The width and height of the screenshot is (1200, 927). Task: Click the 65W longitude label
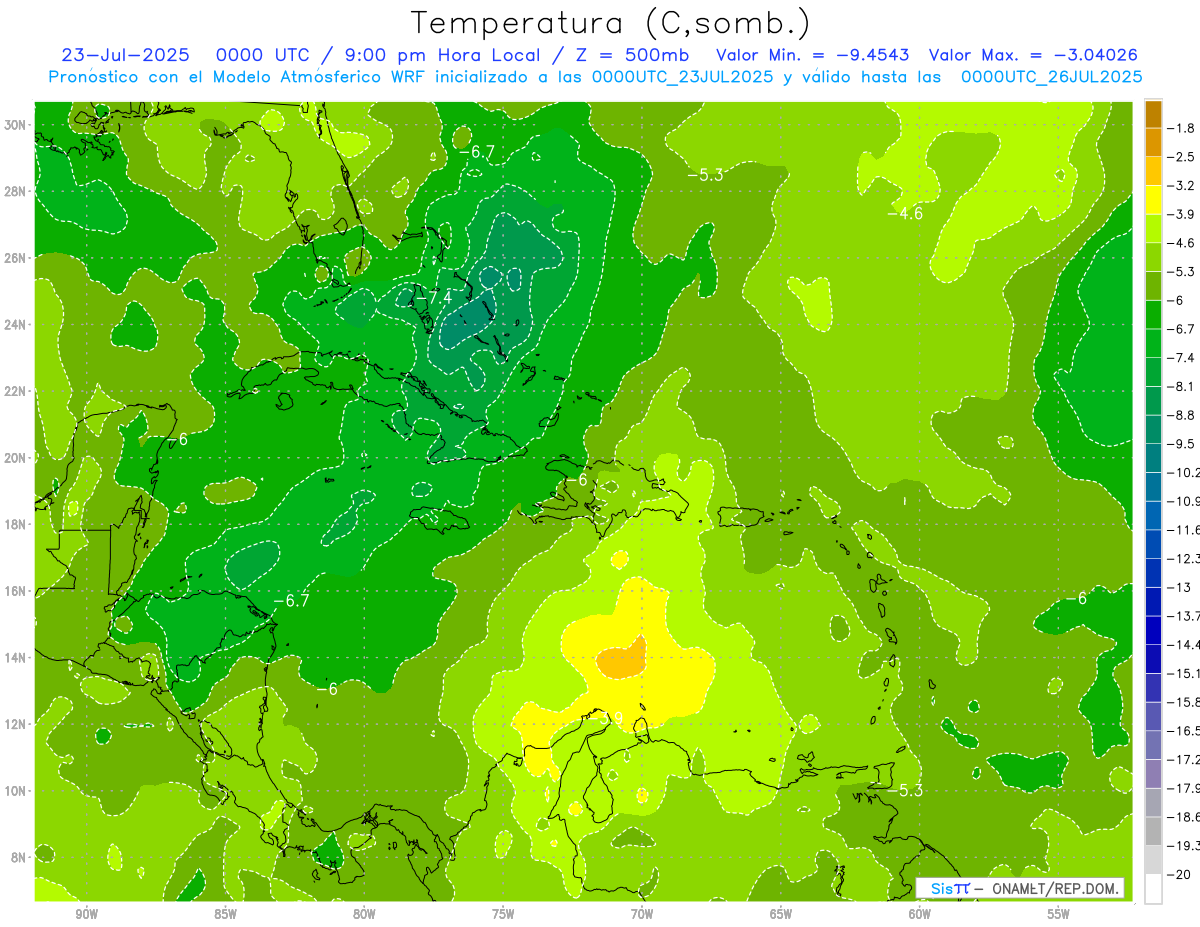pos(781,914)
